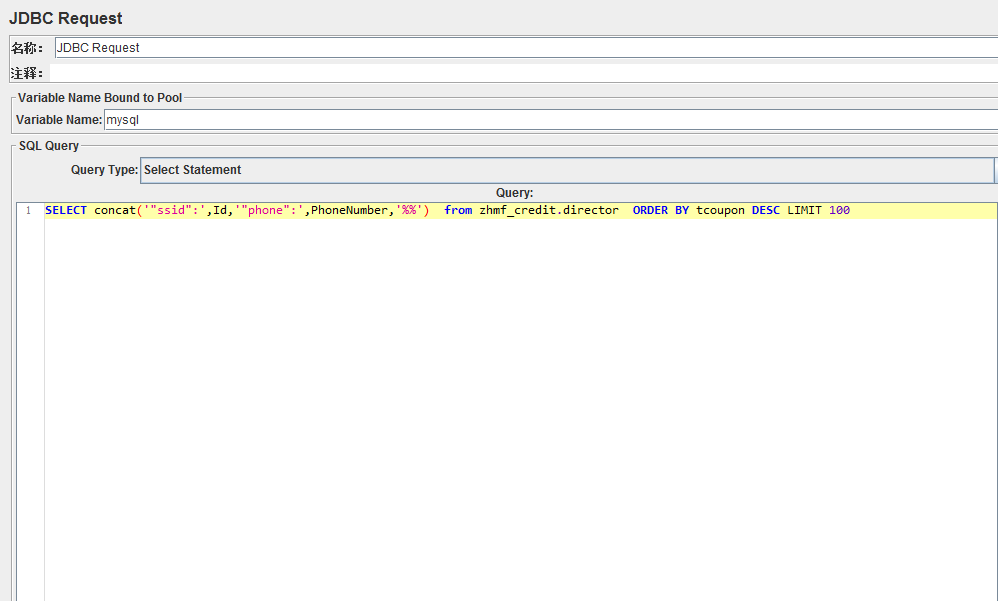Screen dimensions: 998x601
Task: Click the 名称 name input field
Action: 526,48
